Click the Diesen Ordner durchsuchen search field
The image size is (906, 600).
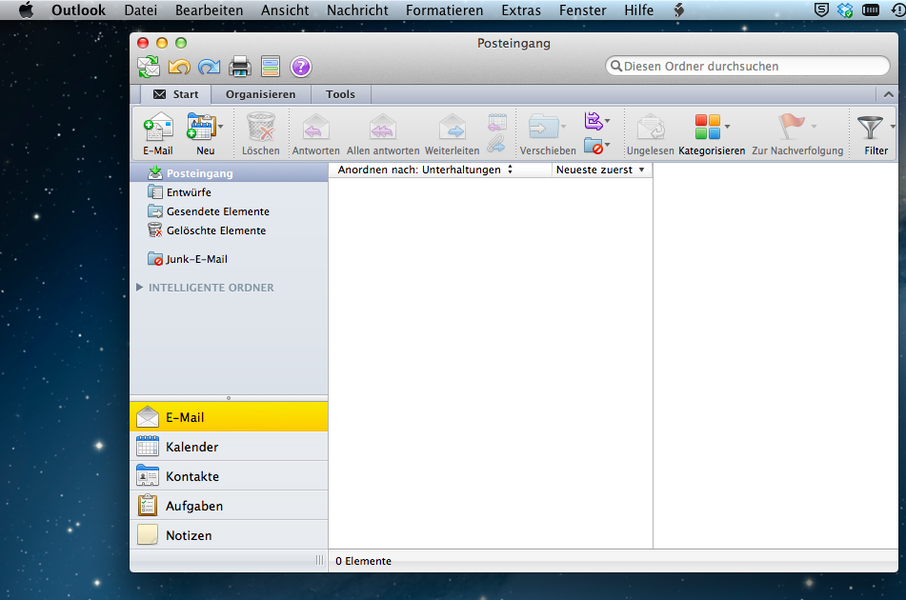coord(748,66)
